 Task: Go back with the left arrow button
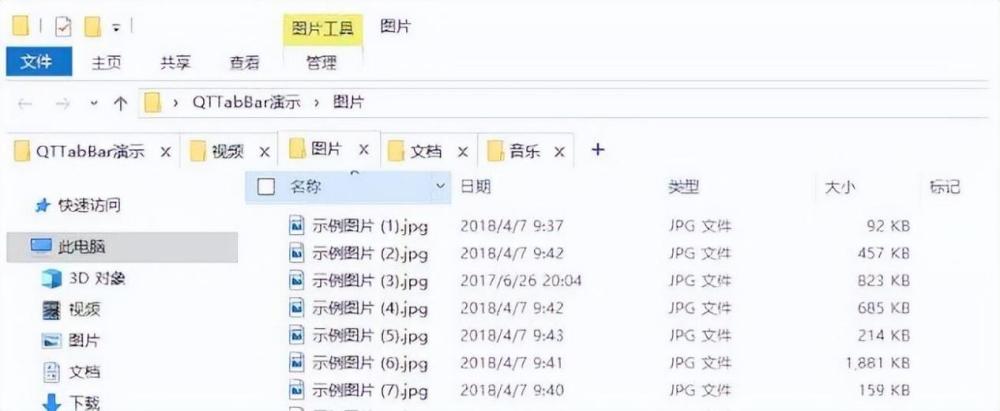(x=24, y=103)
